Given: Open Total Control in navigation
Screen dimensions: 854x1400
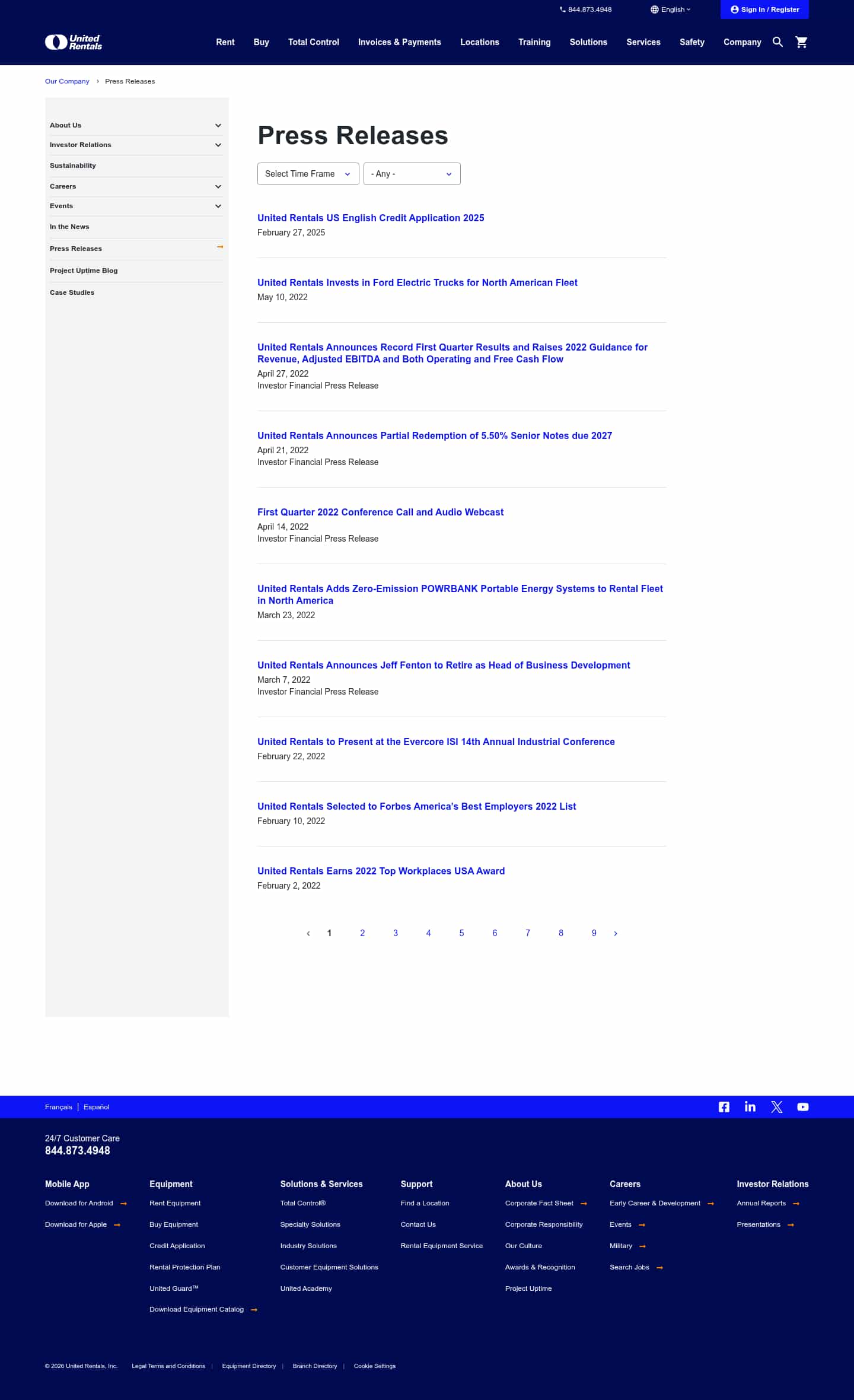Looking at the screenshot, I should tap(314, 42).
